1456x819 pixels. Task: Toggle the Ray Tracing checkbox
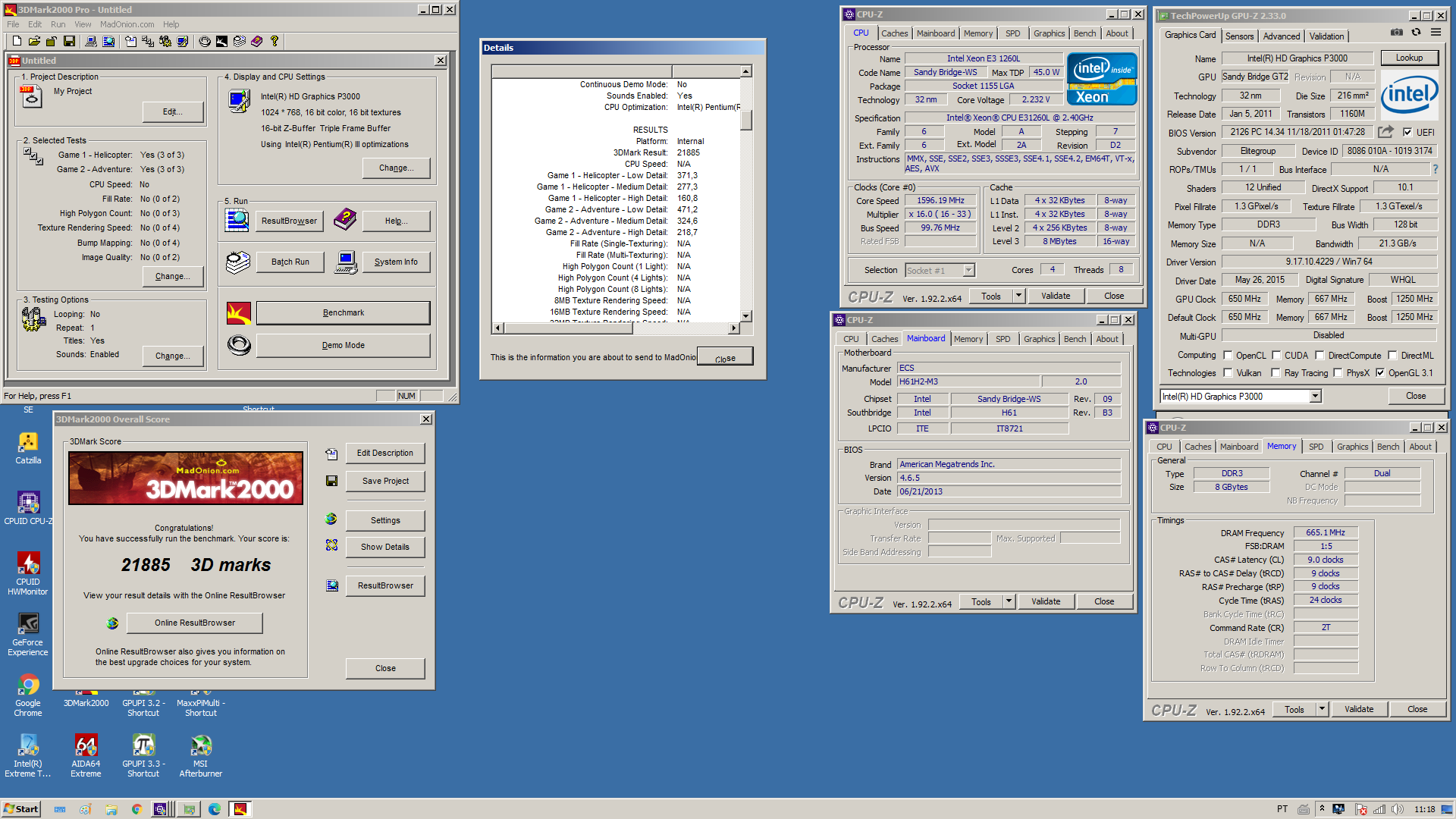(1276, 372)
